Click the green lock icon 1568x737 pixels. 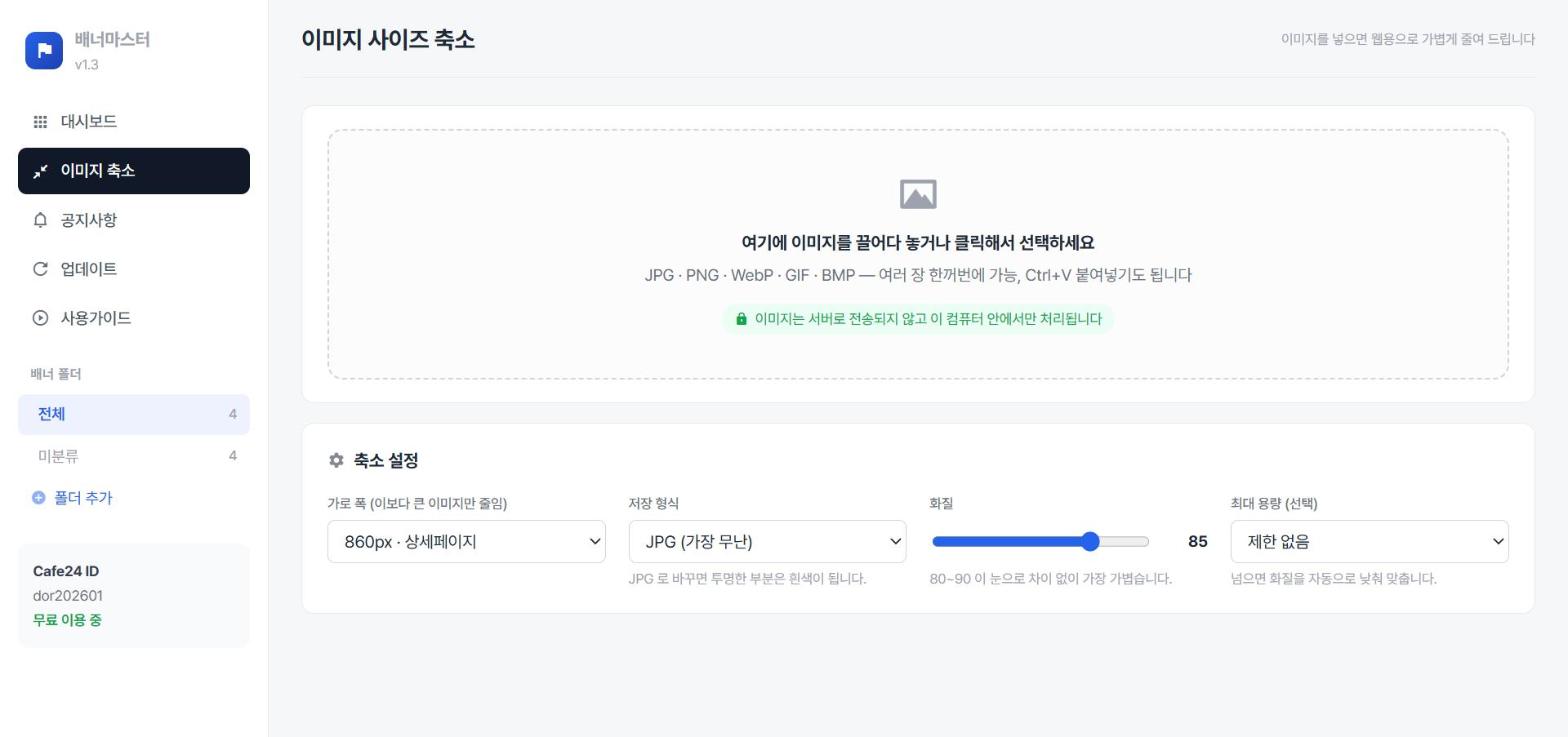[x=741, y=319]
